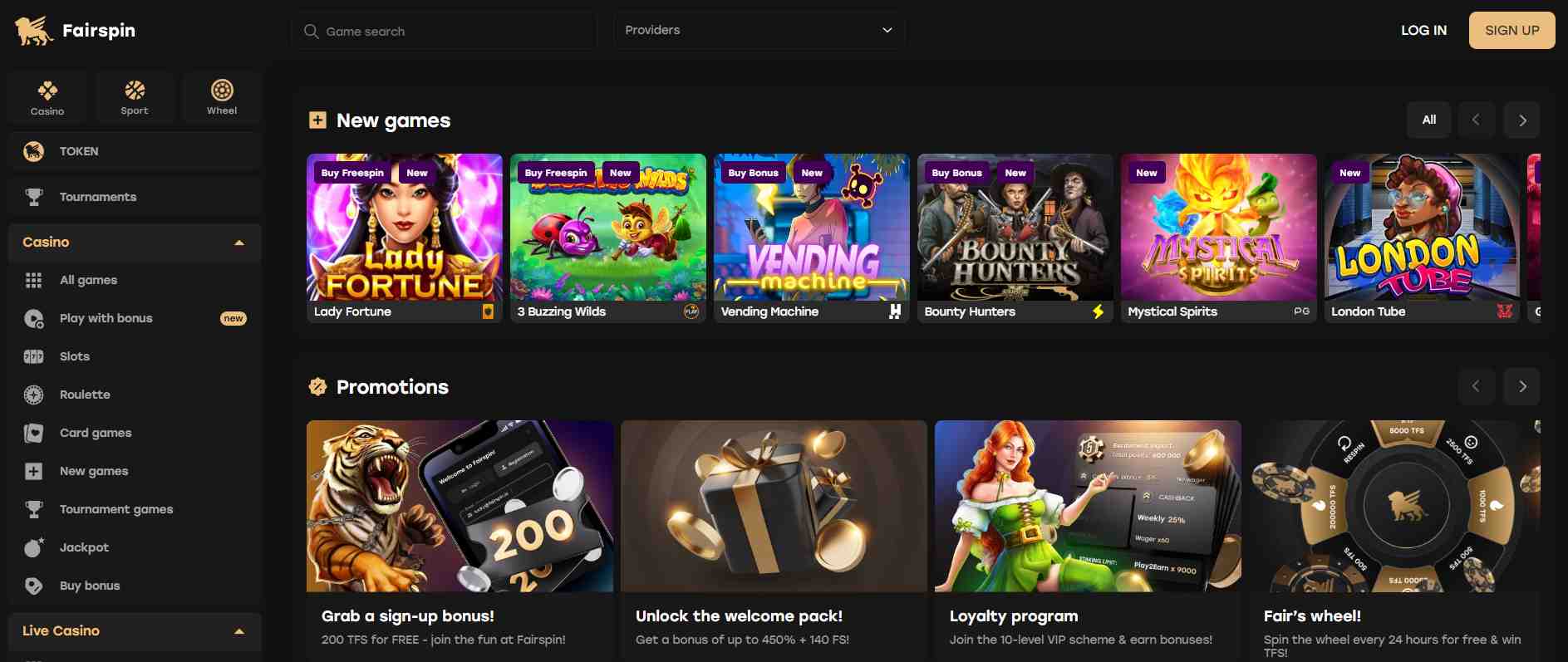Click the Roulette wheel icon
This screenshot has height=662, width=1568.
pos(33,395)
